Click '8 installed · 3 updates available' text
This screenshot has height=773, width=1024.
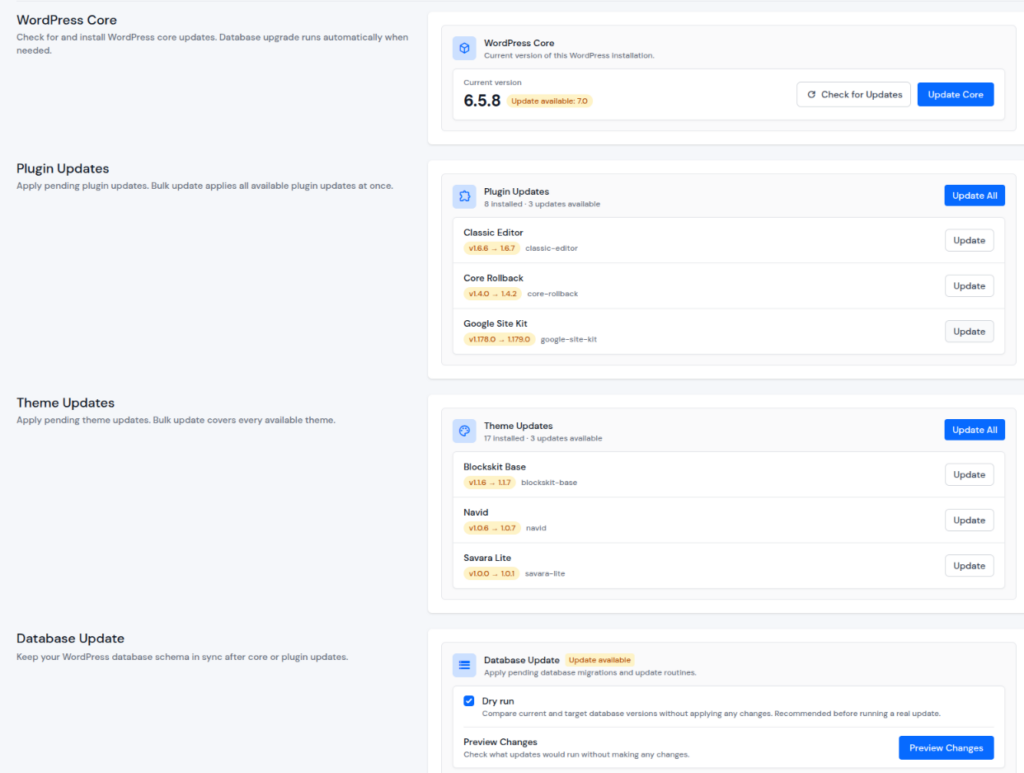(x=542, y=204)
